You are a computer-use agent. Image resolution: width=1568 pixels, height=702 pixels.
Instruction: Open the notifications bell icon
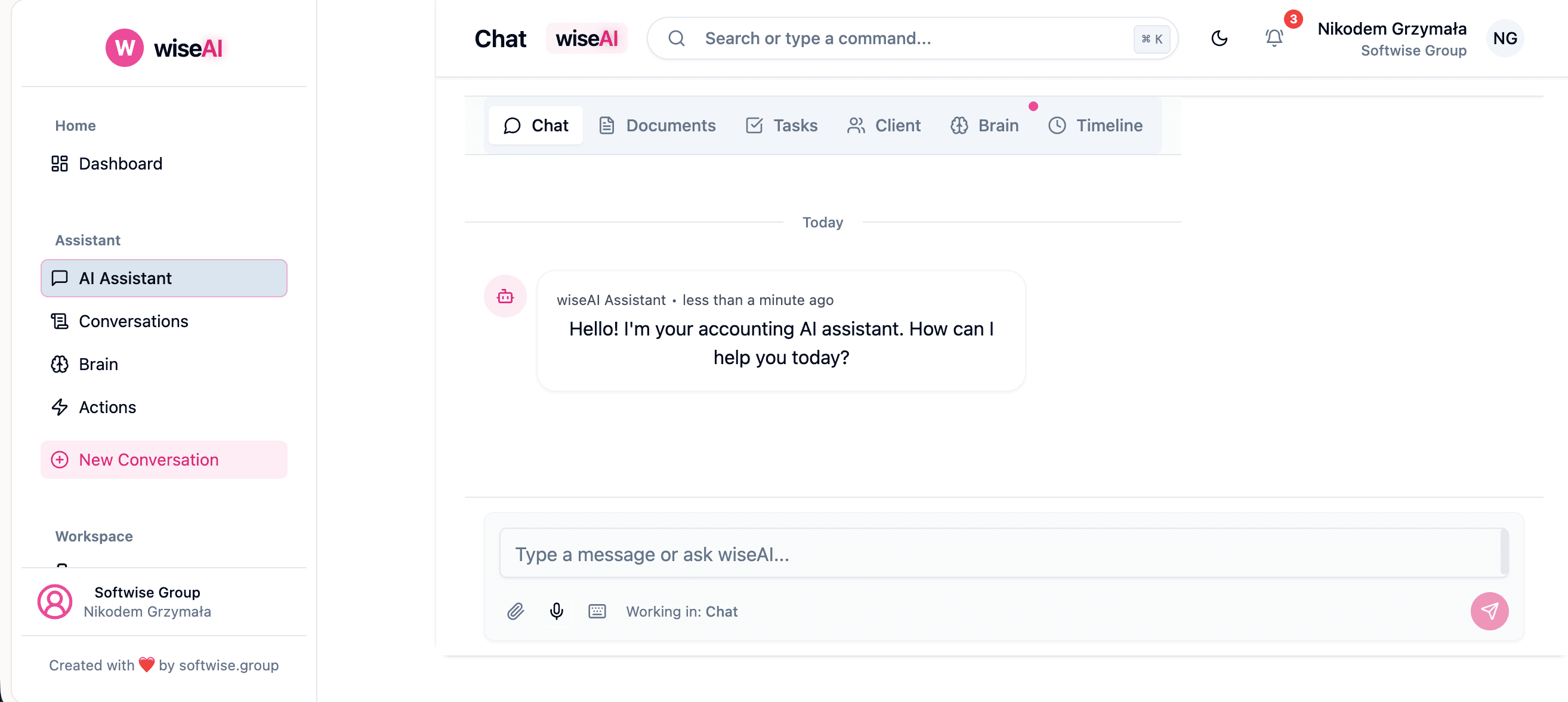pyautogui.click(x=1273, y=38)
